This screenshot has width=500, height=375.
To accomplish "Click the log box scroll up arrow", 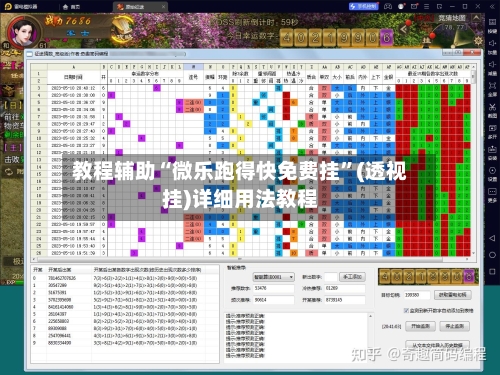I will (x=371, y=315).
